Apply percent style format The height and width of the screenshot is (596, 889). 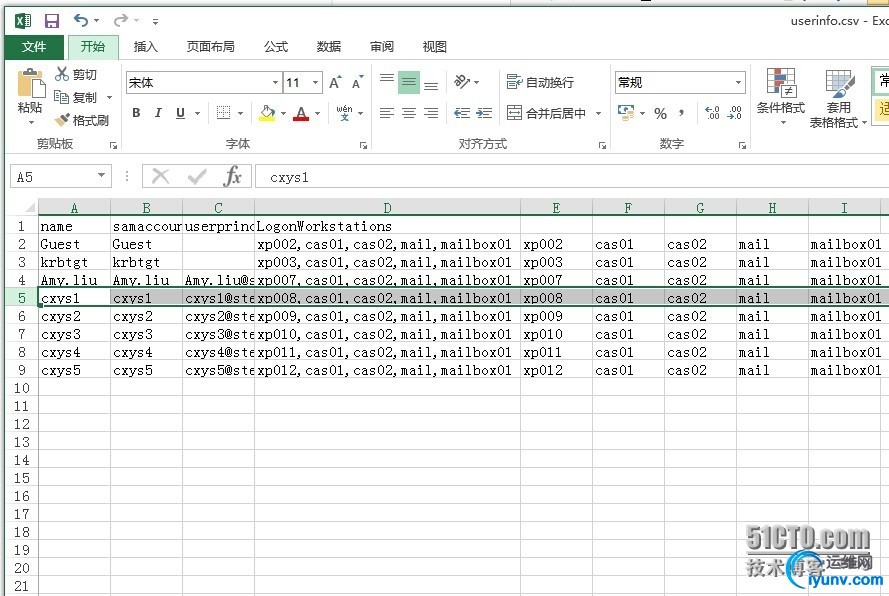click(660, 113)
